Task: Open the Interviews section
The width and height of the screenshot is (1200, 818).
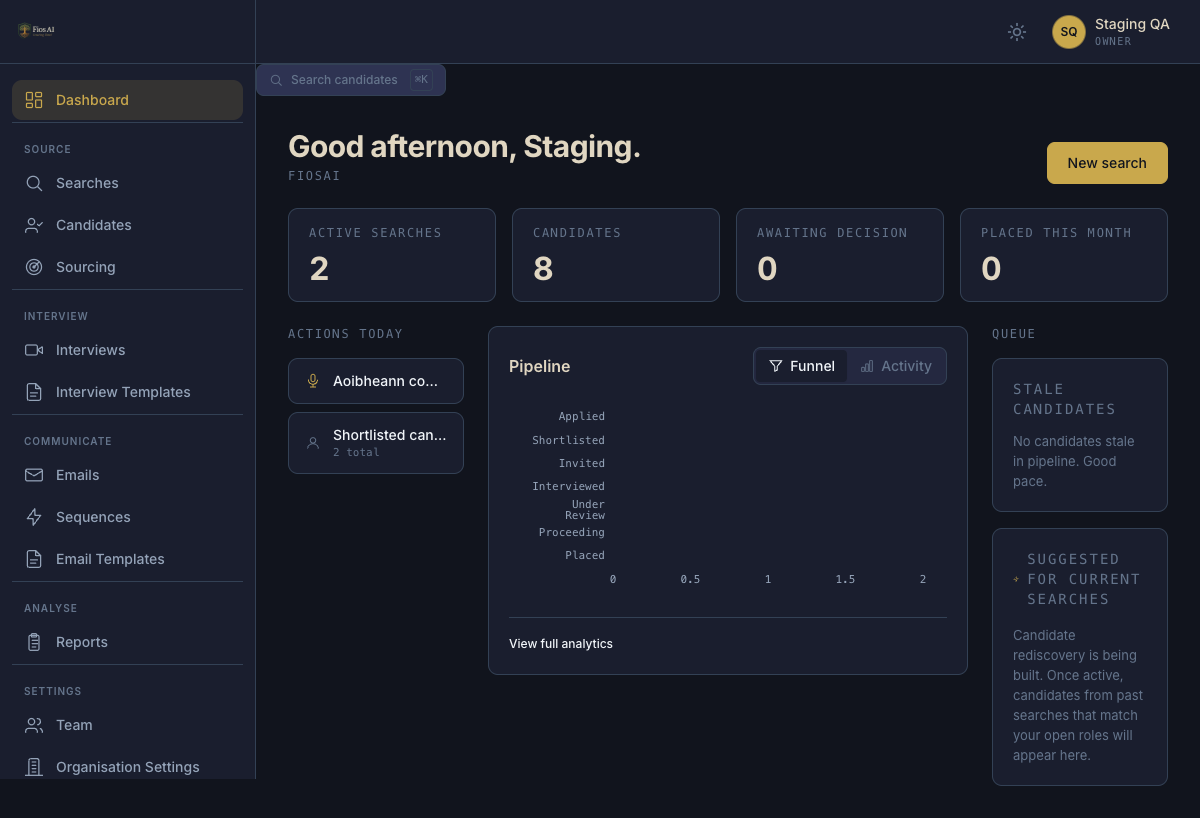Action: click(127, 350)
